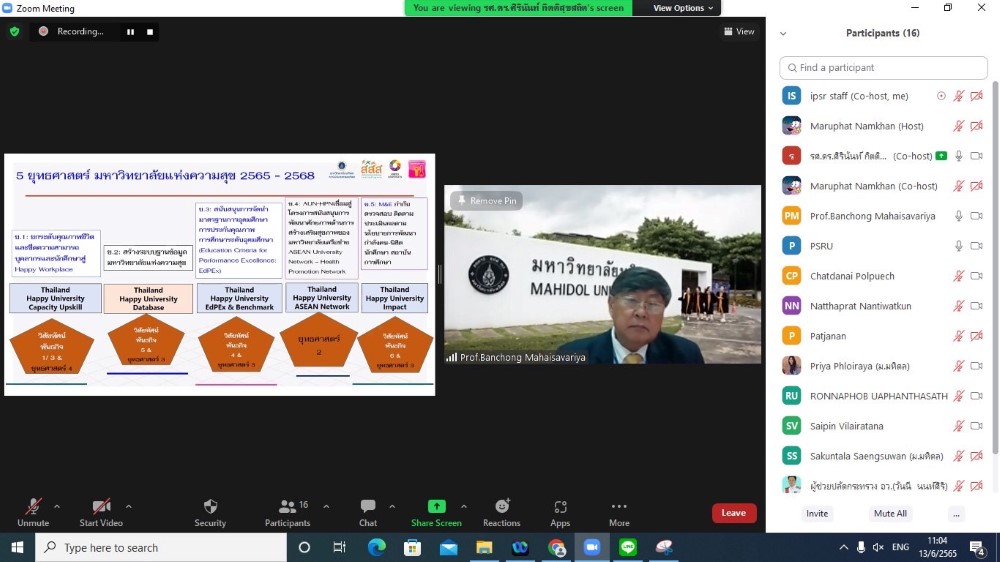The height and width of the screenshot is (562, 1000).
Task: Expand audio settings arrow next to Unmute
Action: (x=57, y=506)
